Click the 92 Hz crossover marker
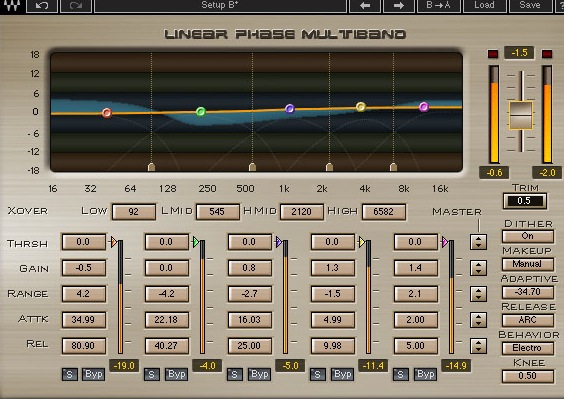The height and width of the screenshot is (399, 564). (151, 167)
